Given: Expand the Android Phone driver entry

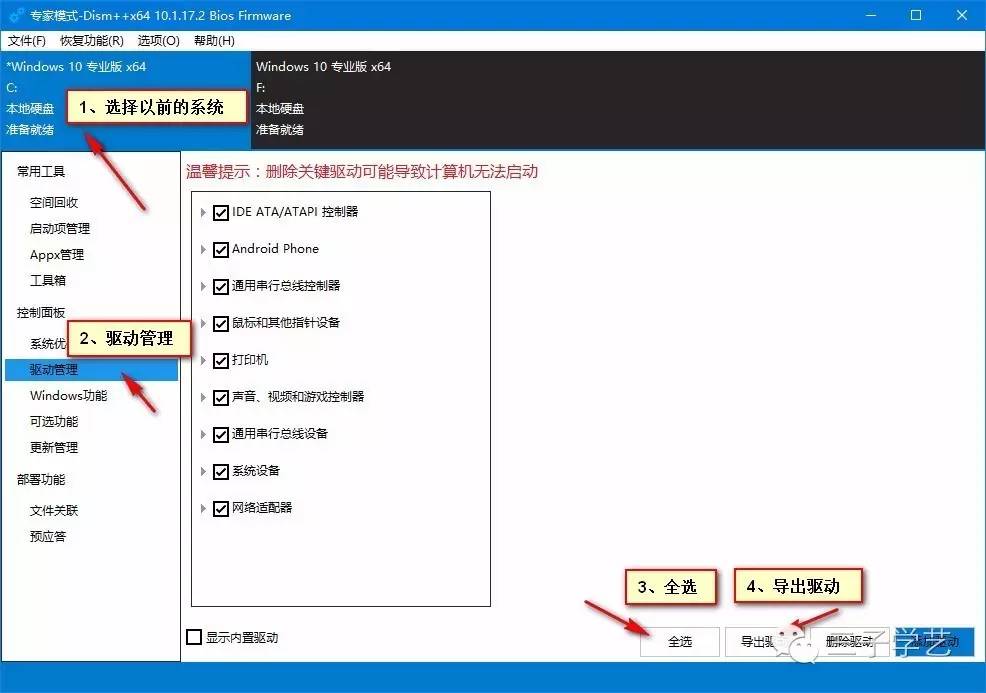Looking at the screenshot, I should tap(205, 249).
